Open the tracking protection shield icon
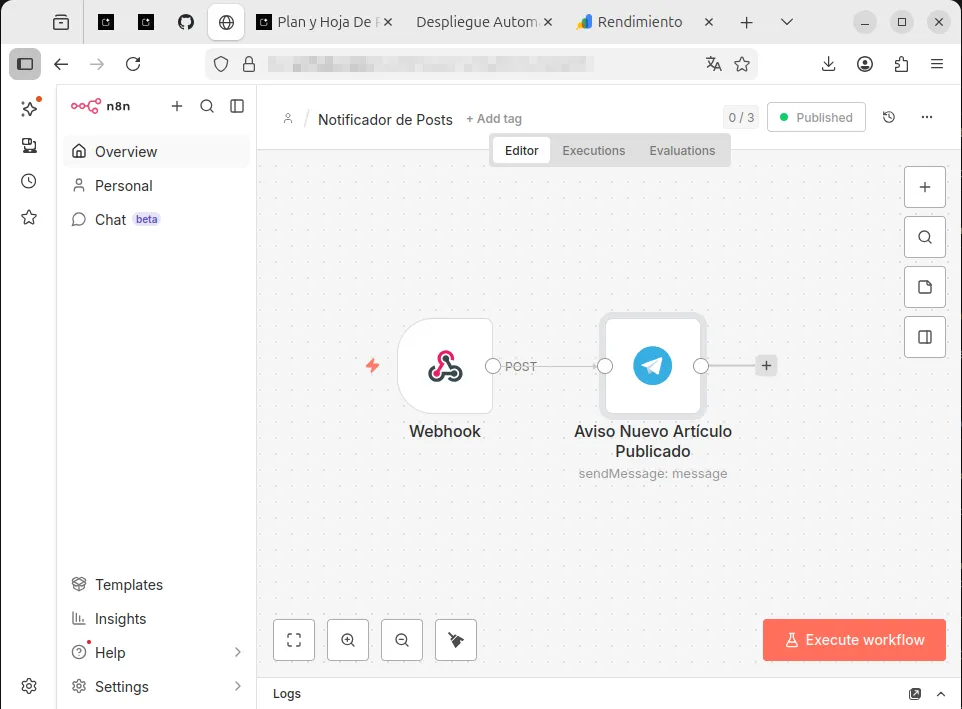The height and width of the screenshot is (709, 962). pyautogui.click(x=221, y=64)
